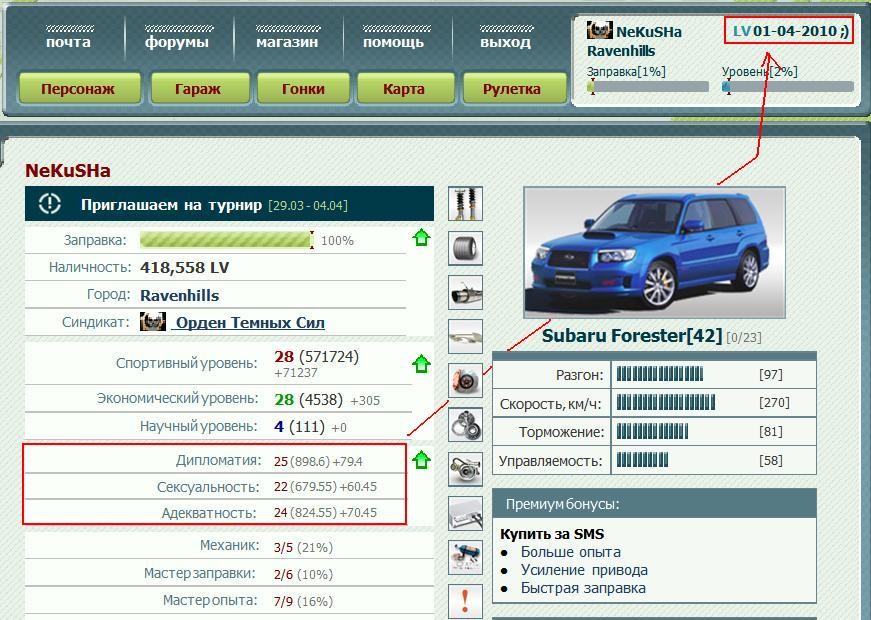Click green up arrow next to Заправка
871x620 pixels.
[422, 238]
